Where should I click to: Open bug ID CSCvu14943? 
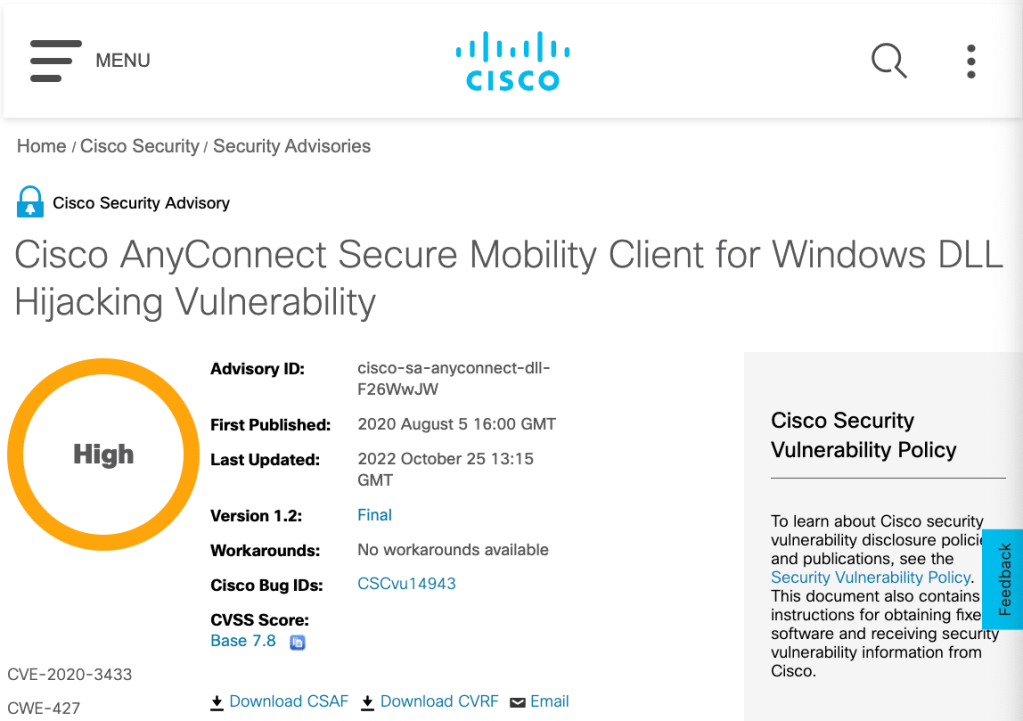pyautogui.click(x=406, y=583)
